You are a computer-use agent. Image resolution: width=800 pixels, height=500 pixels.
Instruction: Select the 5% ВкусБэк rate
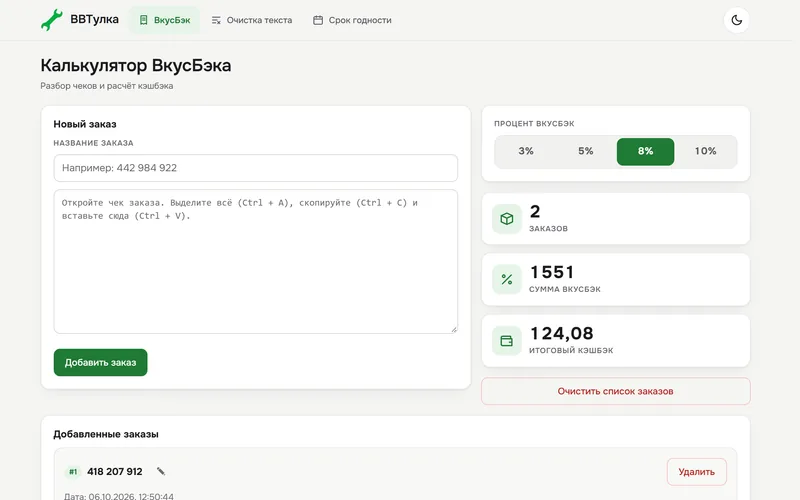(585, 151)
